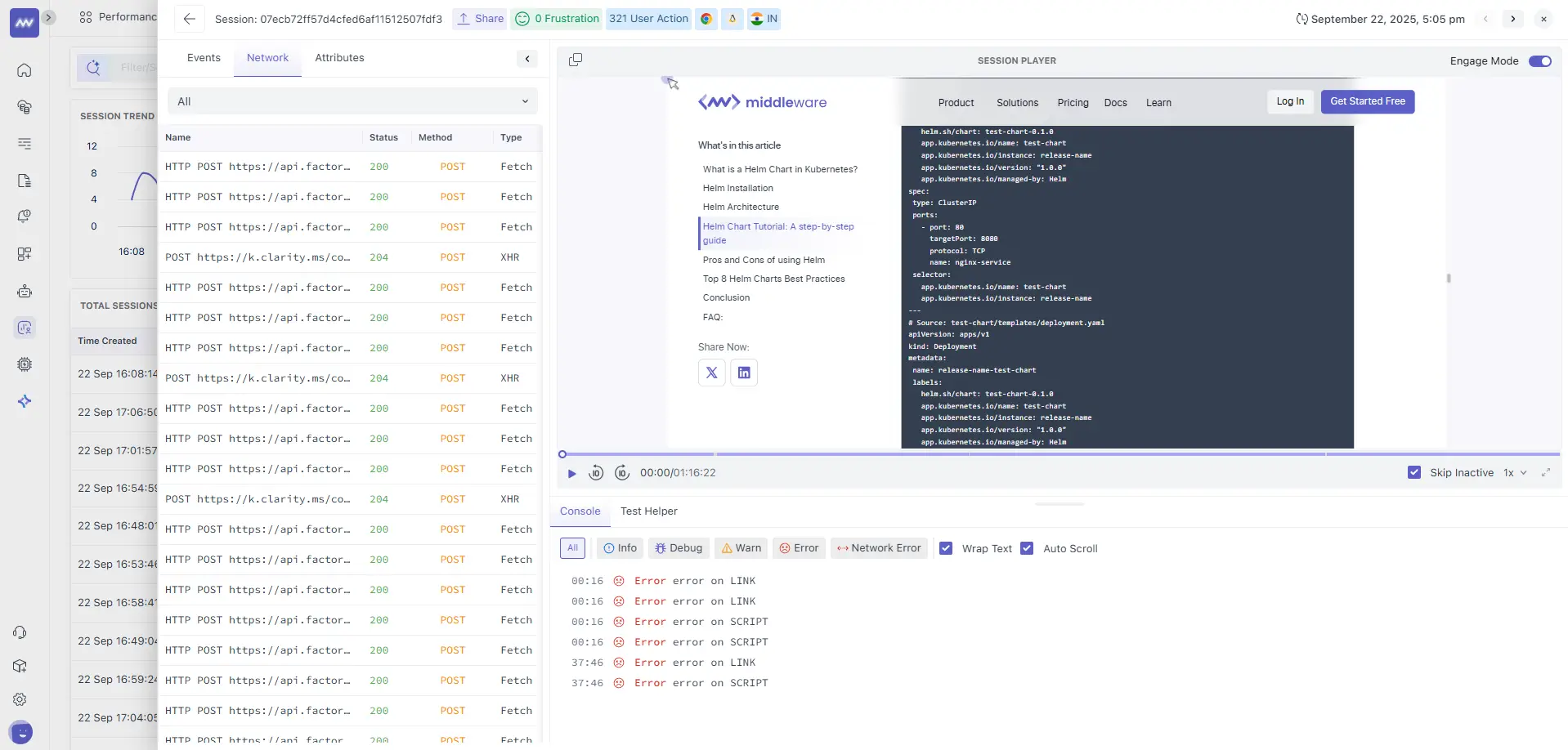This screenshot has width=1568, height=750.
Task: Click the Chrome browser icon in the header
Action: point(706,19)
